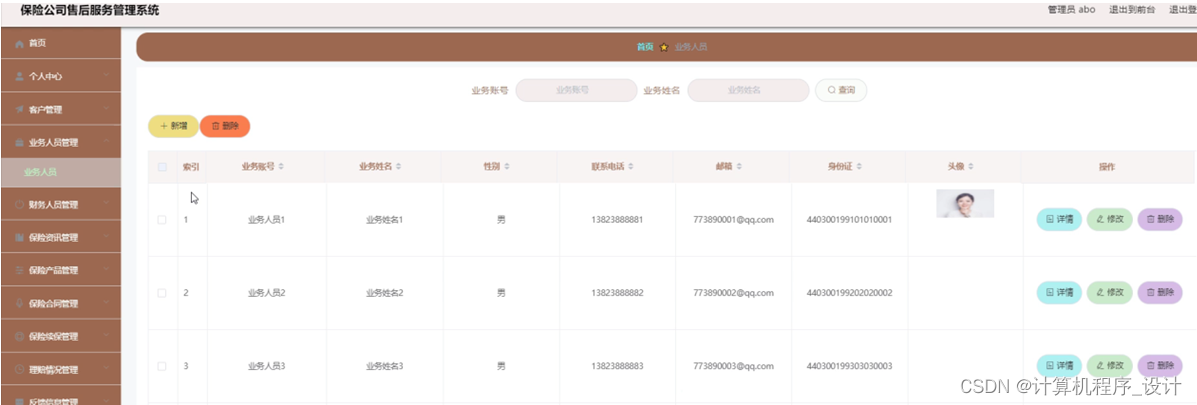Screen dimensions: 1197x405
Task: Click ID number 440300199303030003
Action: pos(850,366)
